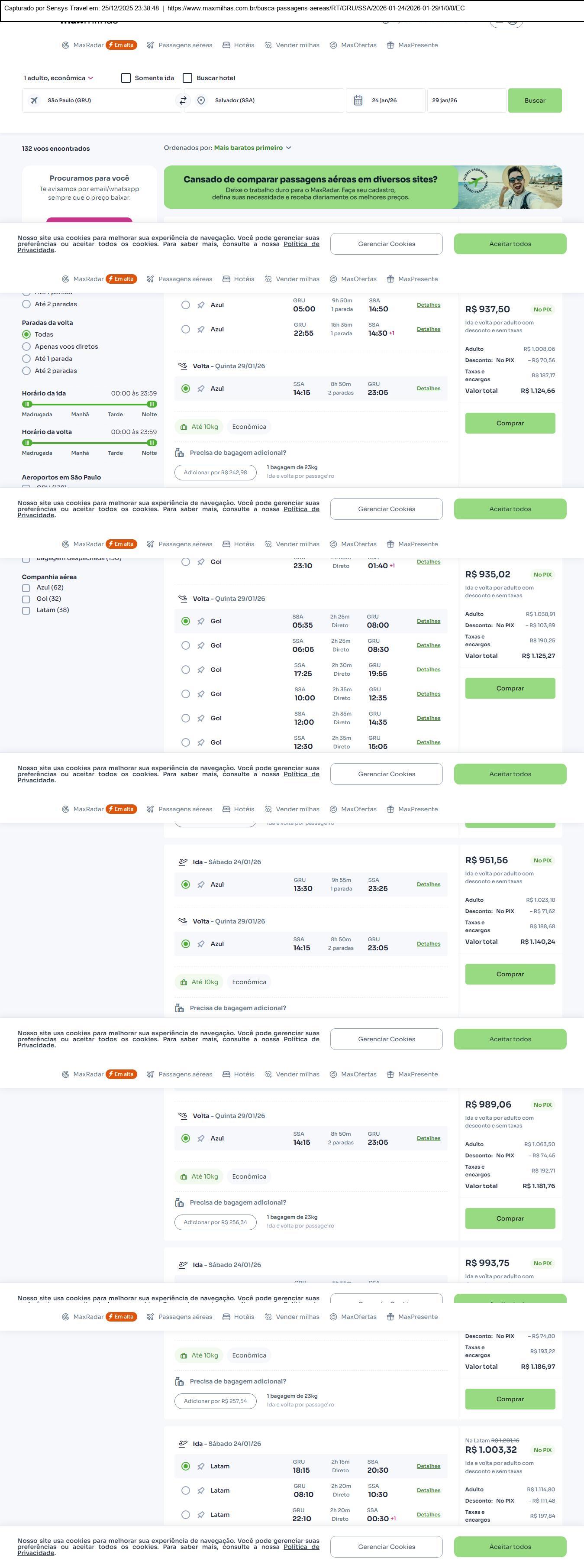
Task: Select Apenas voos diretos for return stops
Action: 26,347
